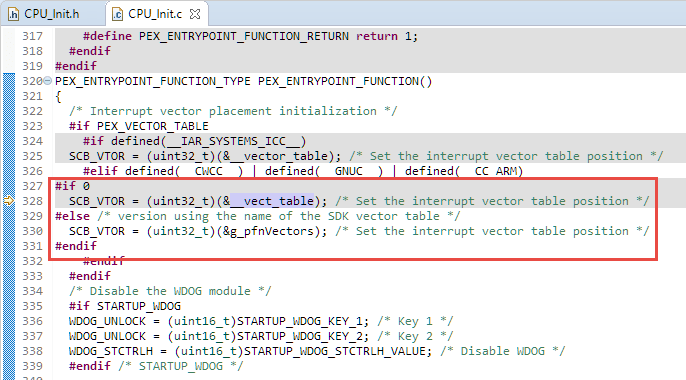Click the opening brace on line 321
This screenshot has height=380, width=686.
(x=58, y=96)
